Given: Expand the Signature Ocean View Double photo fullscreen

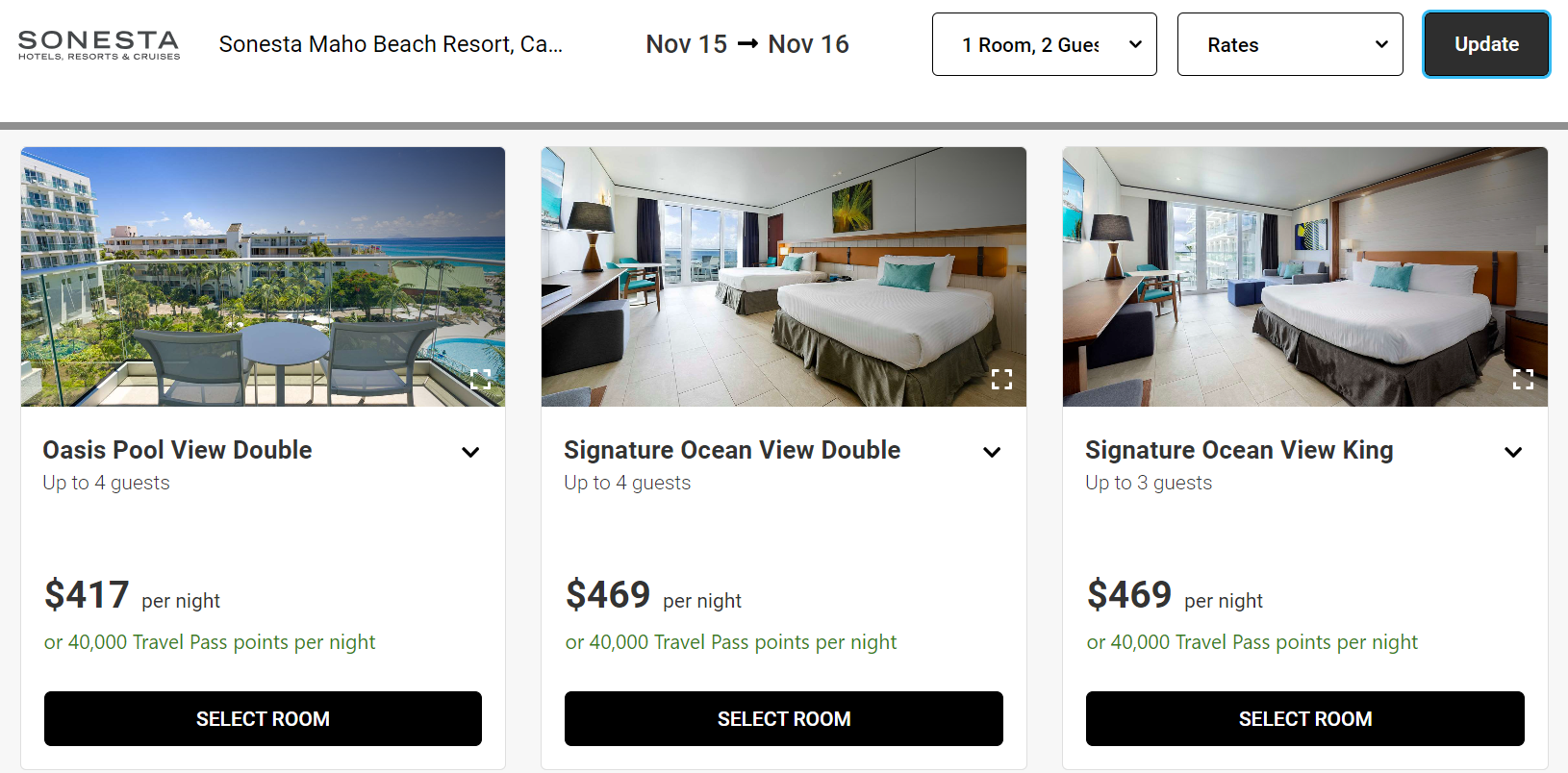Looking at the screenshot, I should 1001,379.
